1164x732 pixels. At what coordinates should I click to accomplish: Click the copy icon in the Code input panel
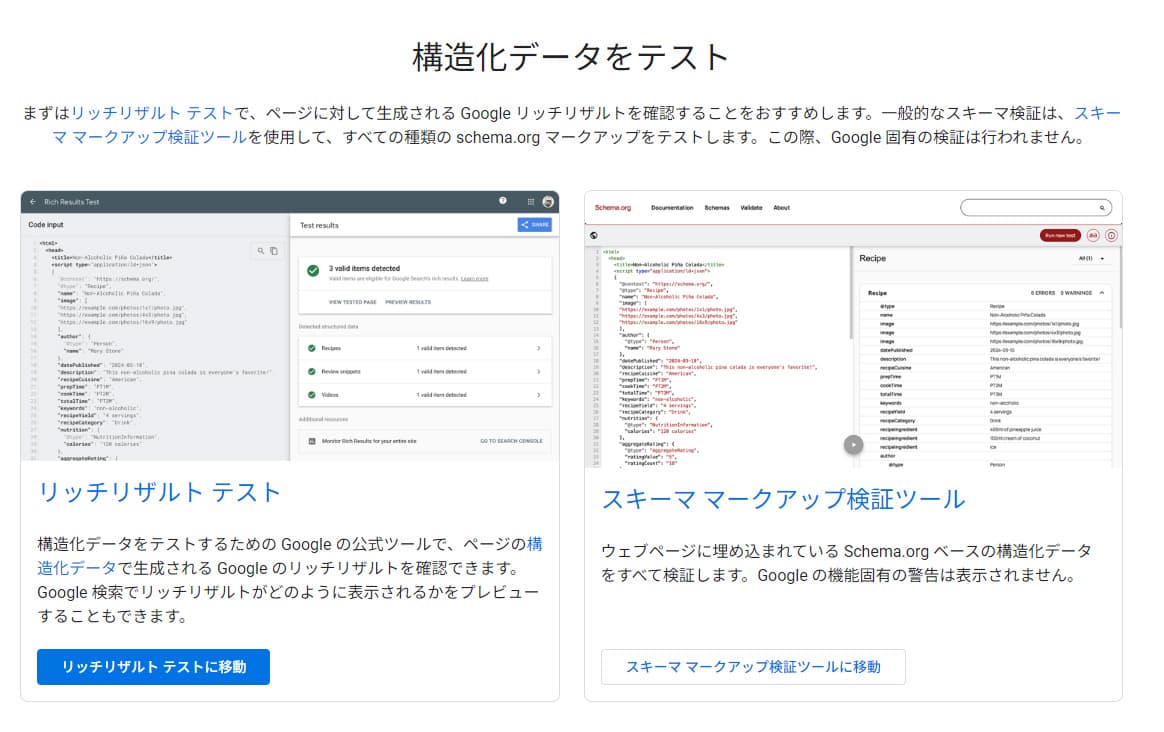tap(274, 251)
